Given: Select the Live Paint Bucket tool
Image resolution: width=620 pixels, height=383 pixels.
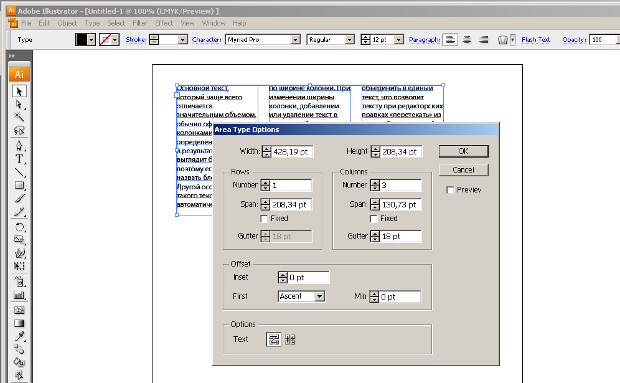Looking at the screenshot, I should click(19, 362).
